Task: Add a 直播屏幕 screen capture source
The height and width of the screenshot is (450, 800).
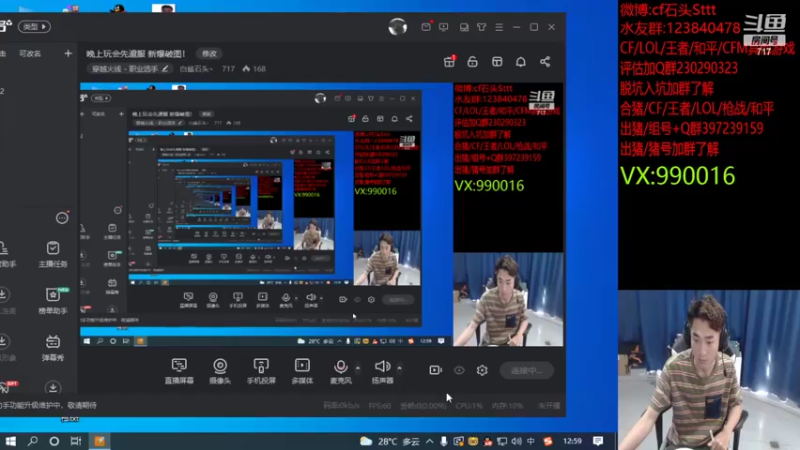Action: pyautogui.click(x=179, y=371)
